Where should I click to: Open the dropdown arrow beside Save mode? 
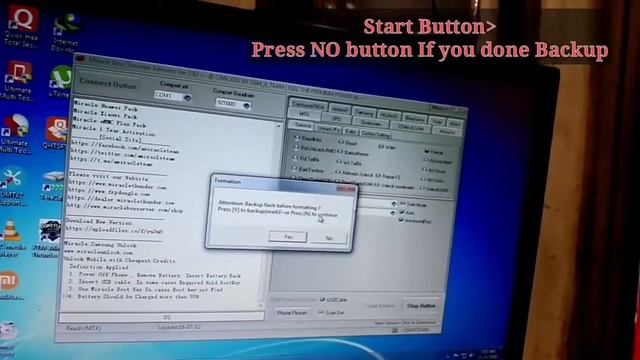click(394, 203)
